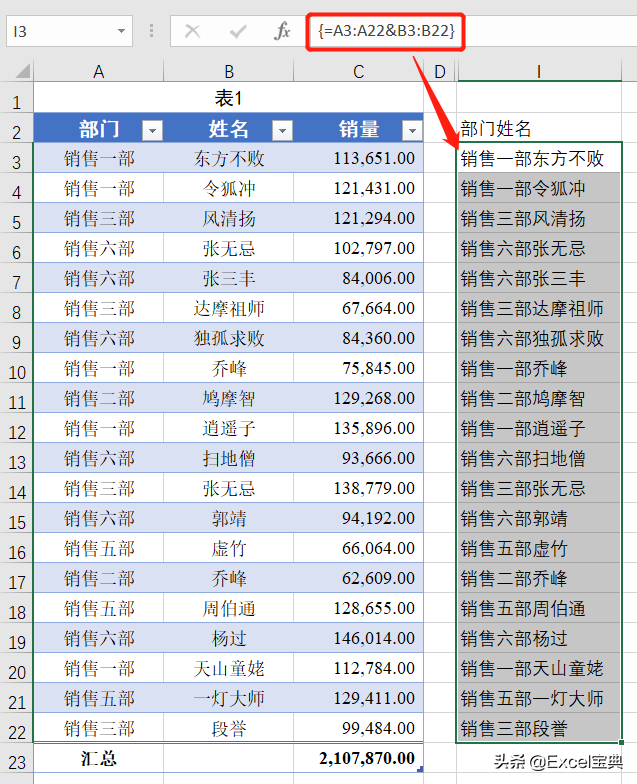This screenshot has width=637, height=784.
Task: Select column A header
Action: click(x=98, y=72)
